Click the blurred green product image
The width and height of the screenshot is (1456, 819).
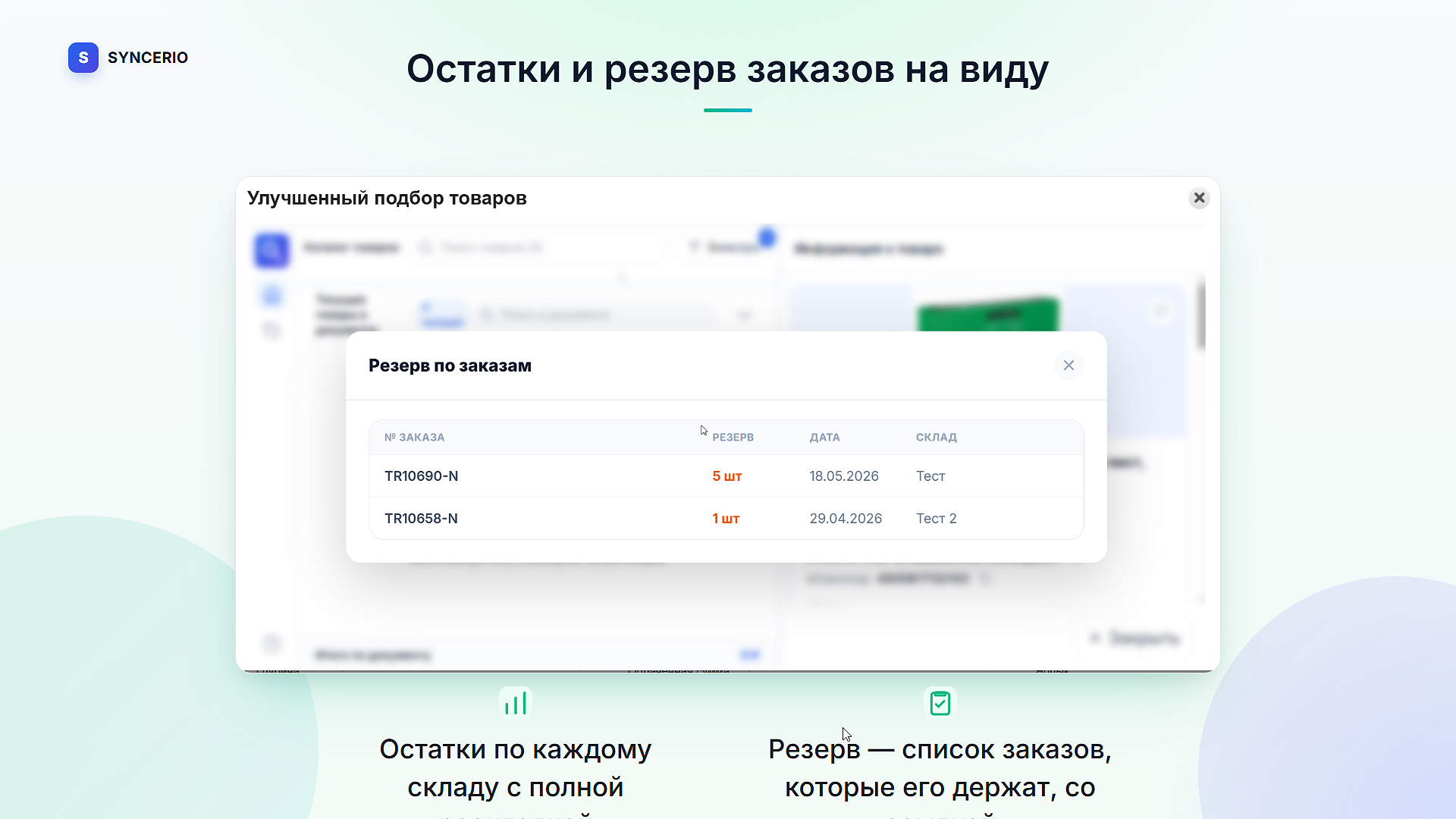click(x=987, y=314)
